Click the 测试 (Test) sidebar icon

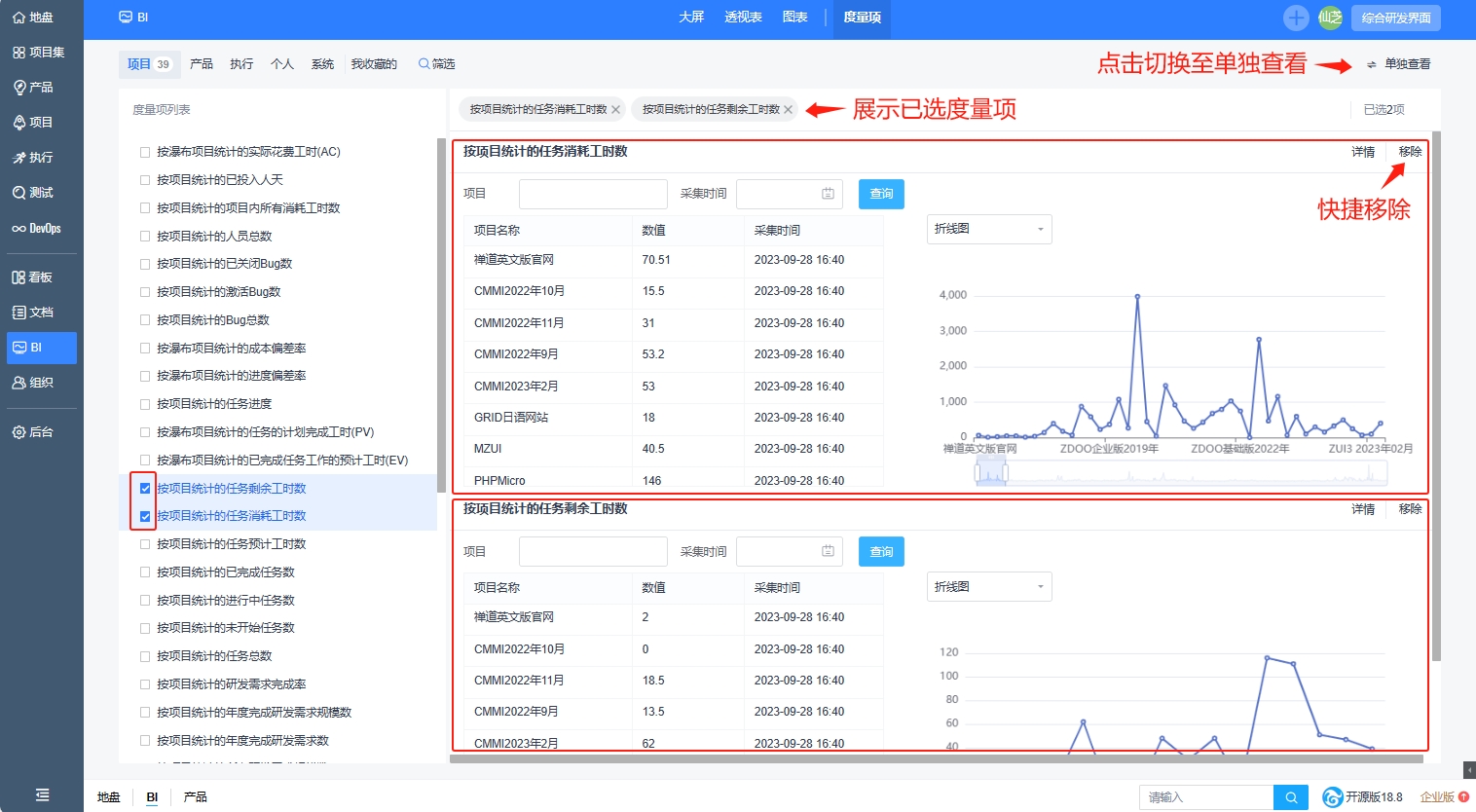click(19, 193)
